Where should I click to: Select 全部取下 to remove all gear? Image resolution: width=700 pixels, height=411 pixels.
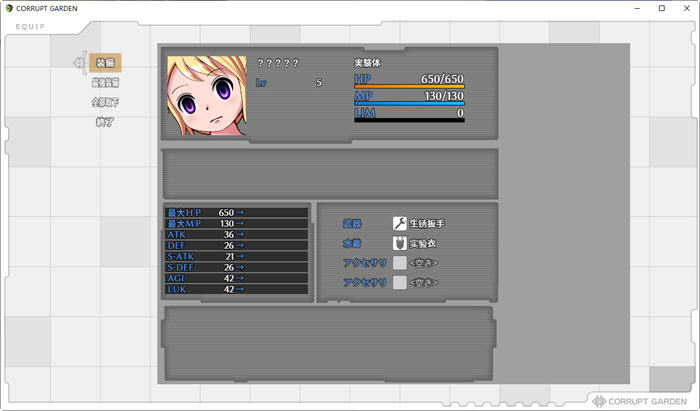tap(105, 102)
